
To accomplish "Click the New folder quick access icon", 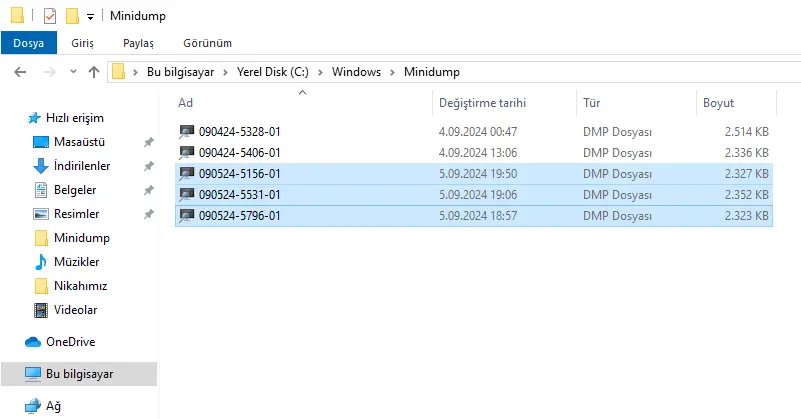I will coord(72,16).
